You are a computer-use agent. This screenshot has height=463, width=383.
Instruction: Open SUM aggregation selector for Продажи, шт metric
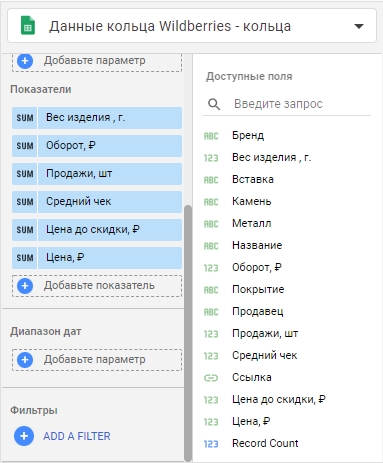pos(25,174)
